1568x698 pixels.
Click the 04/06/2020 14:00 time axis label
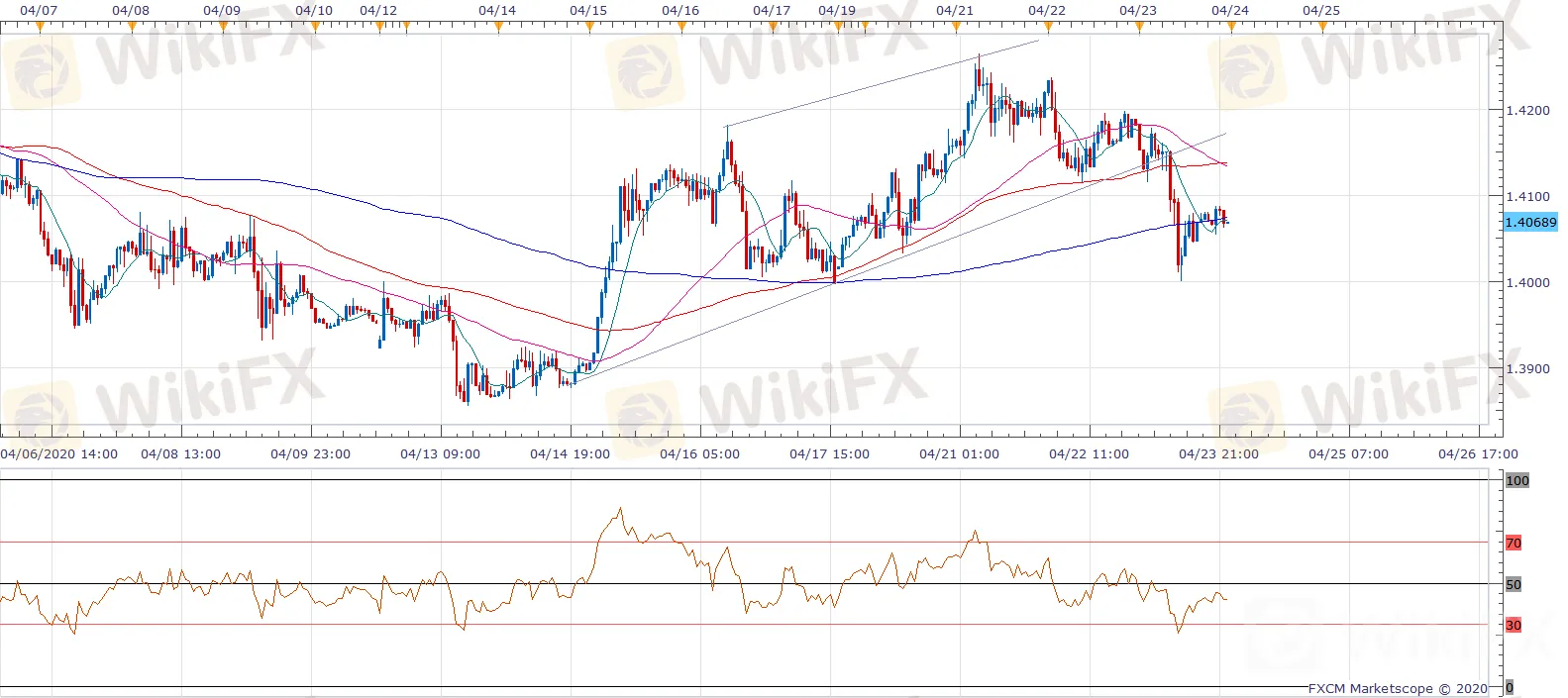point(59,453)
